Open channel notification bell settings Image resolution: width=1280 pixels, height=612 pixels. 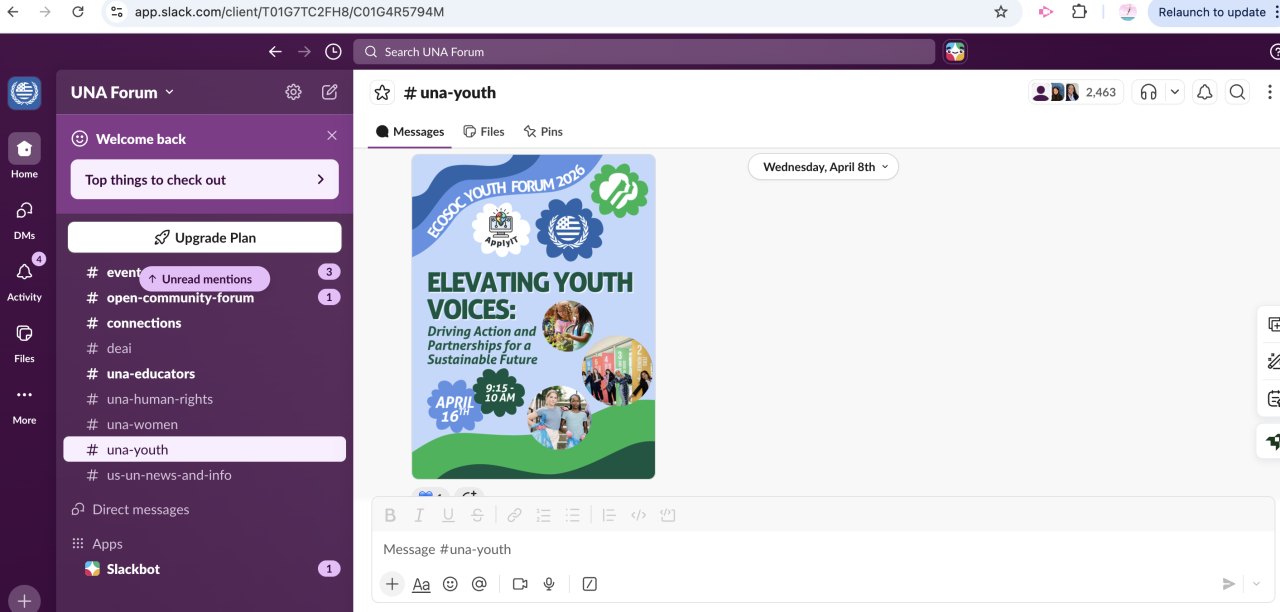1205,92
